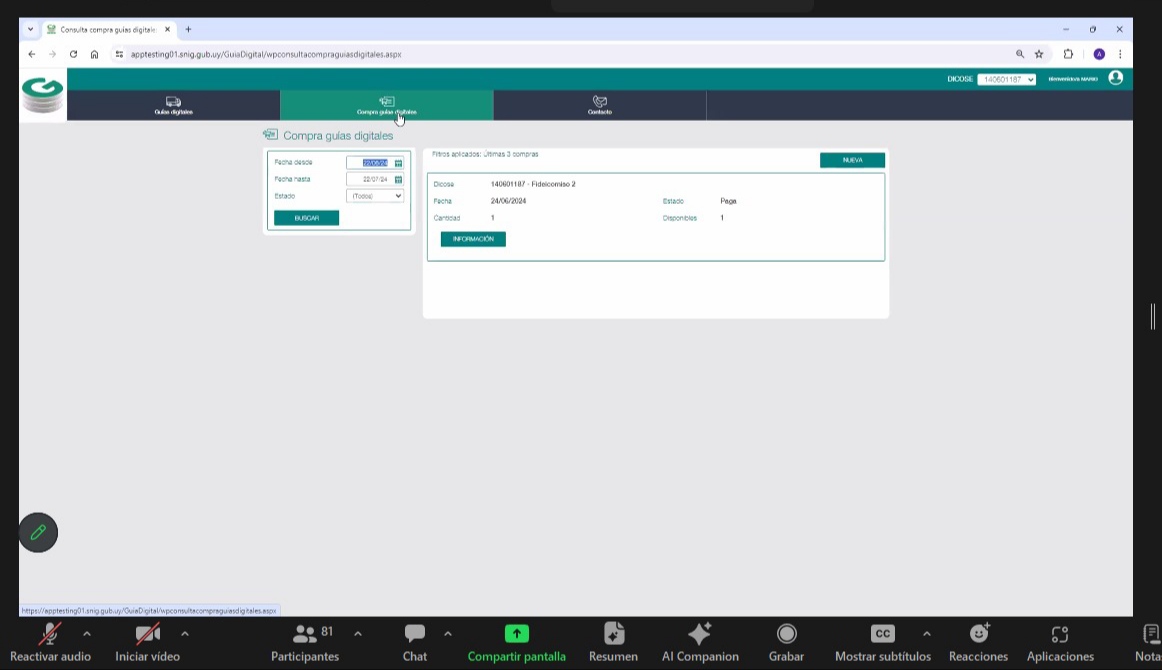Open a new browser tab
Screen dimensions: 1162x670
point(188,30)
